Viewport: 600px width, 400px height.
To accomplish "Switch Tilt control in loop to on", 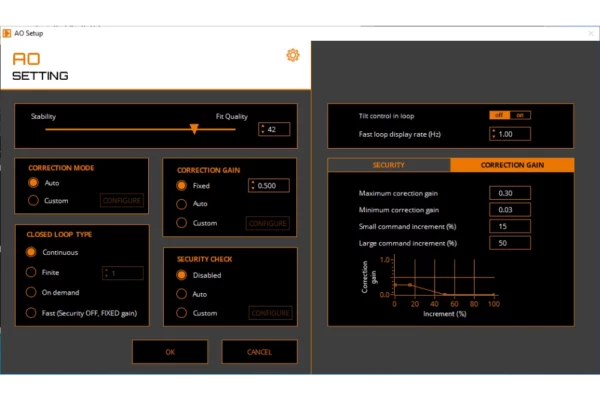I will 520,115.
